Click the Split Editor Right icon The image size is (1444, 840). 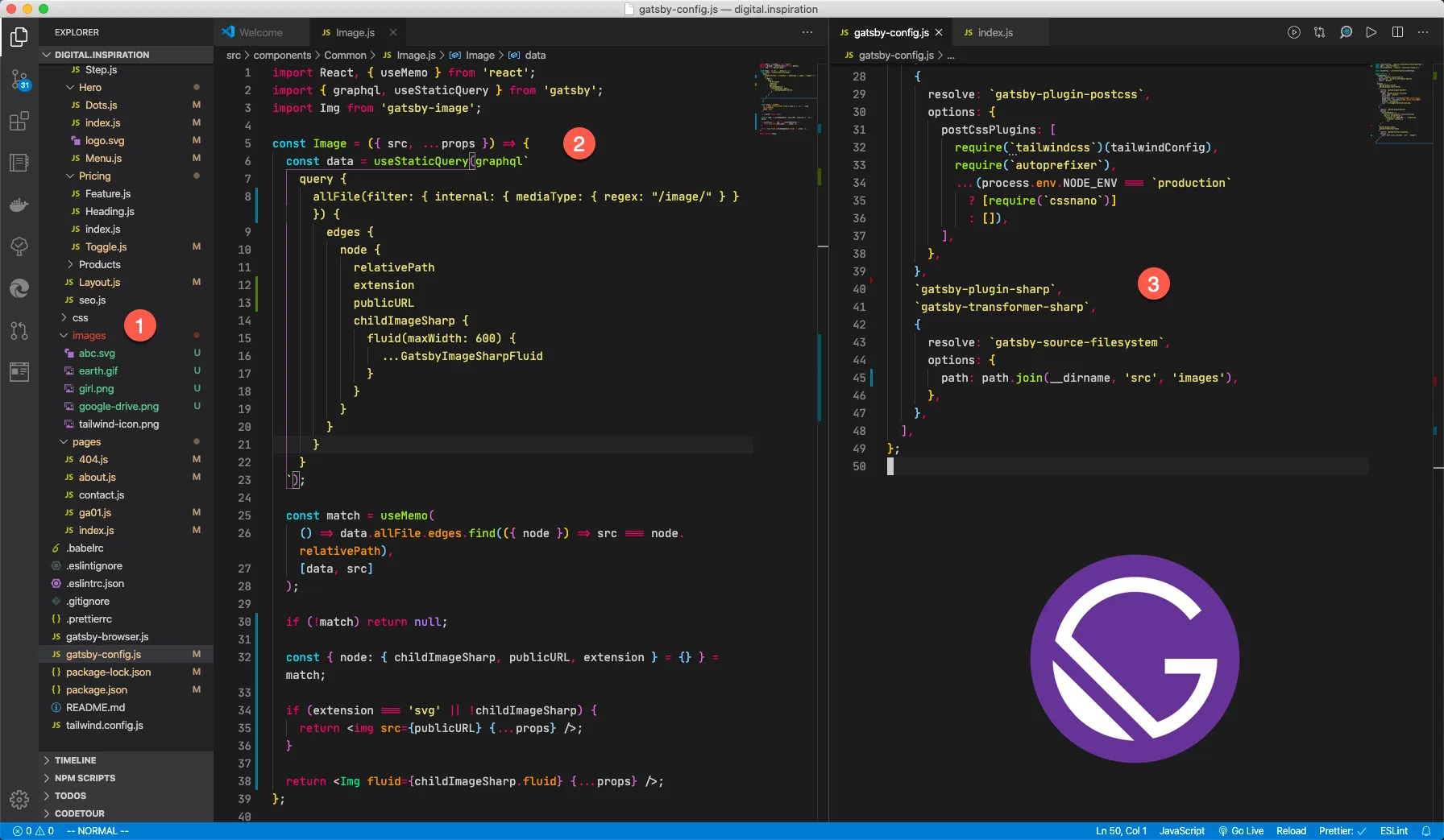[x=1397, y=32]
